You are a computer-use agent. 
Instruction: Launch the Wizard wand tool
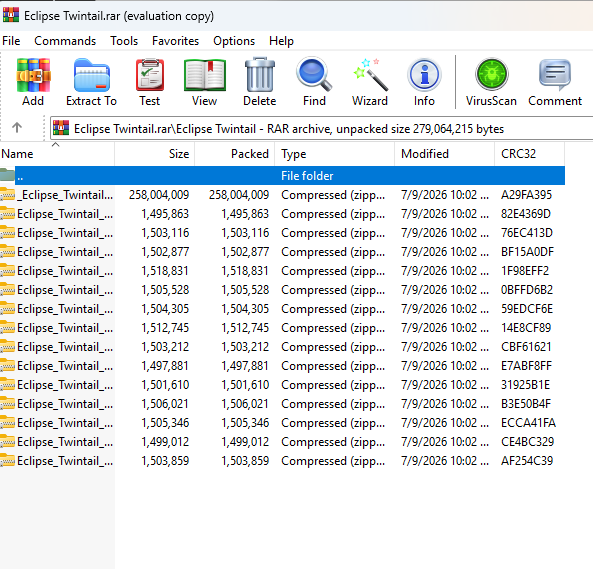pyautogui.click(x=370, y=75)
